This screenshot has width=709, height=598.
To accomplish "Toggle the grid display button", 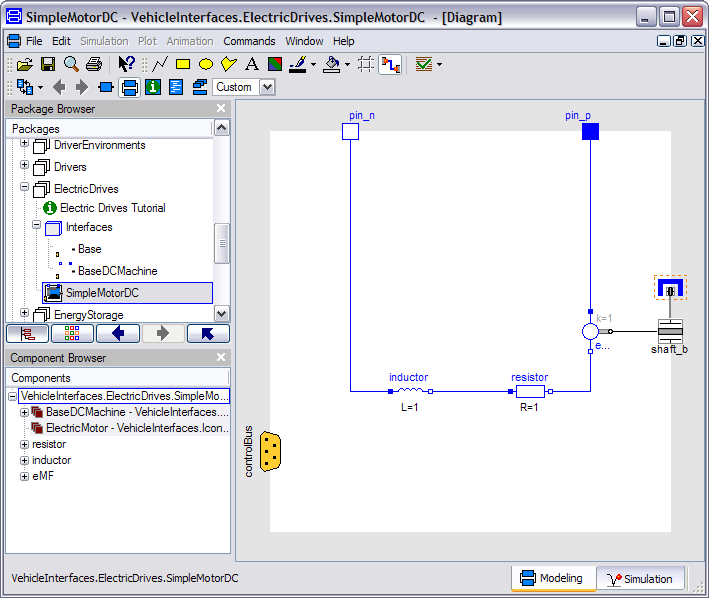I will pos(366,64).
